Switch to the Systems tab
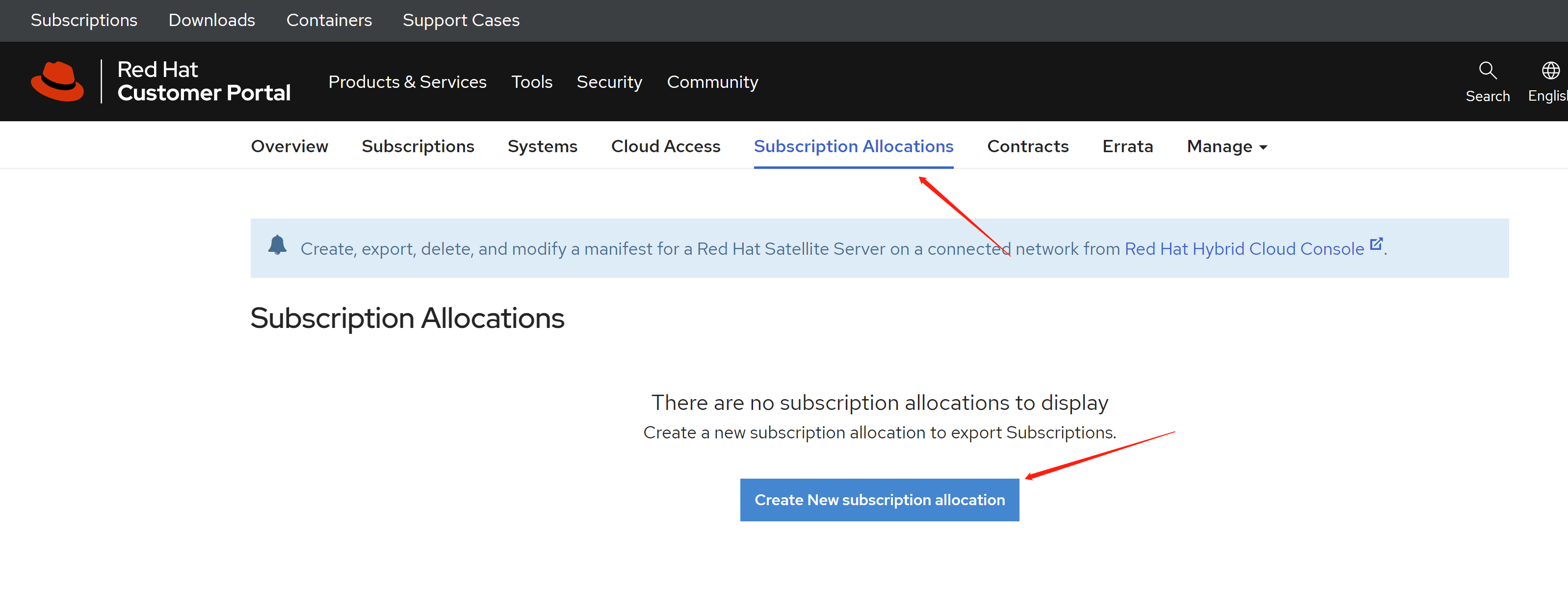Viewport: 1568px width, 594px height. tap(542, 147)
